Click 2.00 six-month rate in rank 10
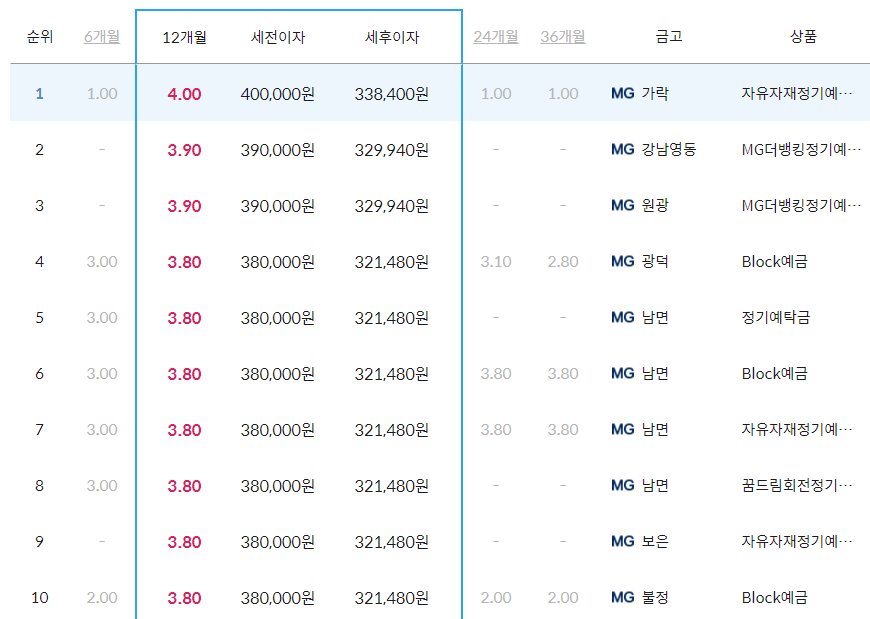Screen dimensions: 870x619 tap(102, 597)
